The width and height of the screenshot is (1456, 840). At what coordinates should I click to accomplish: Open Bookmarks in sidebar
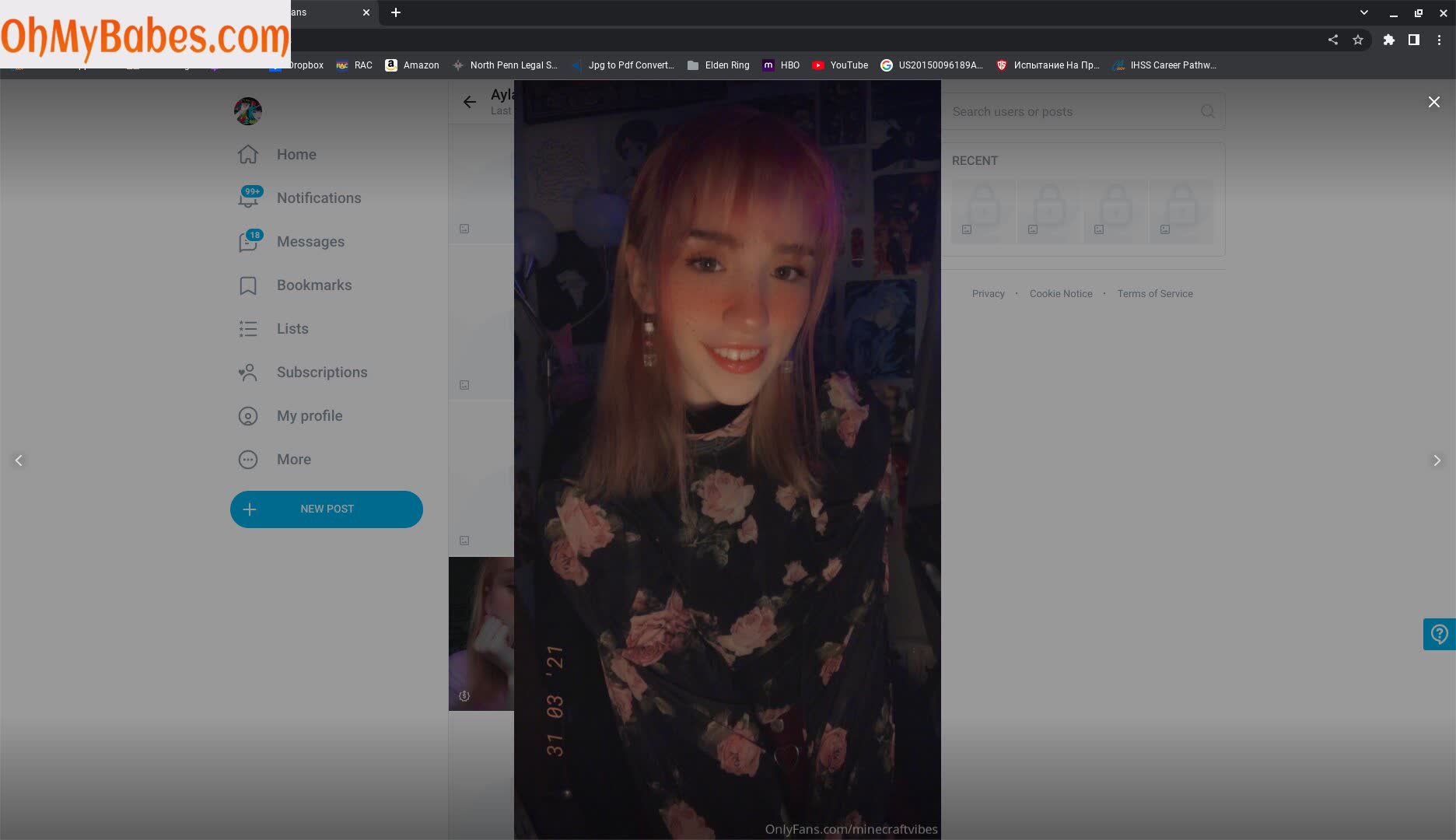[295, 285]
